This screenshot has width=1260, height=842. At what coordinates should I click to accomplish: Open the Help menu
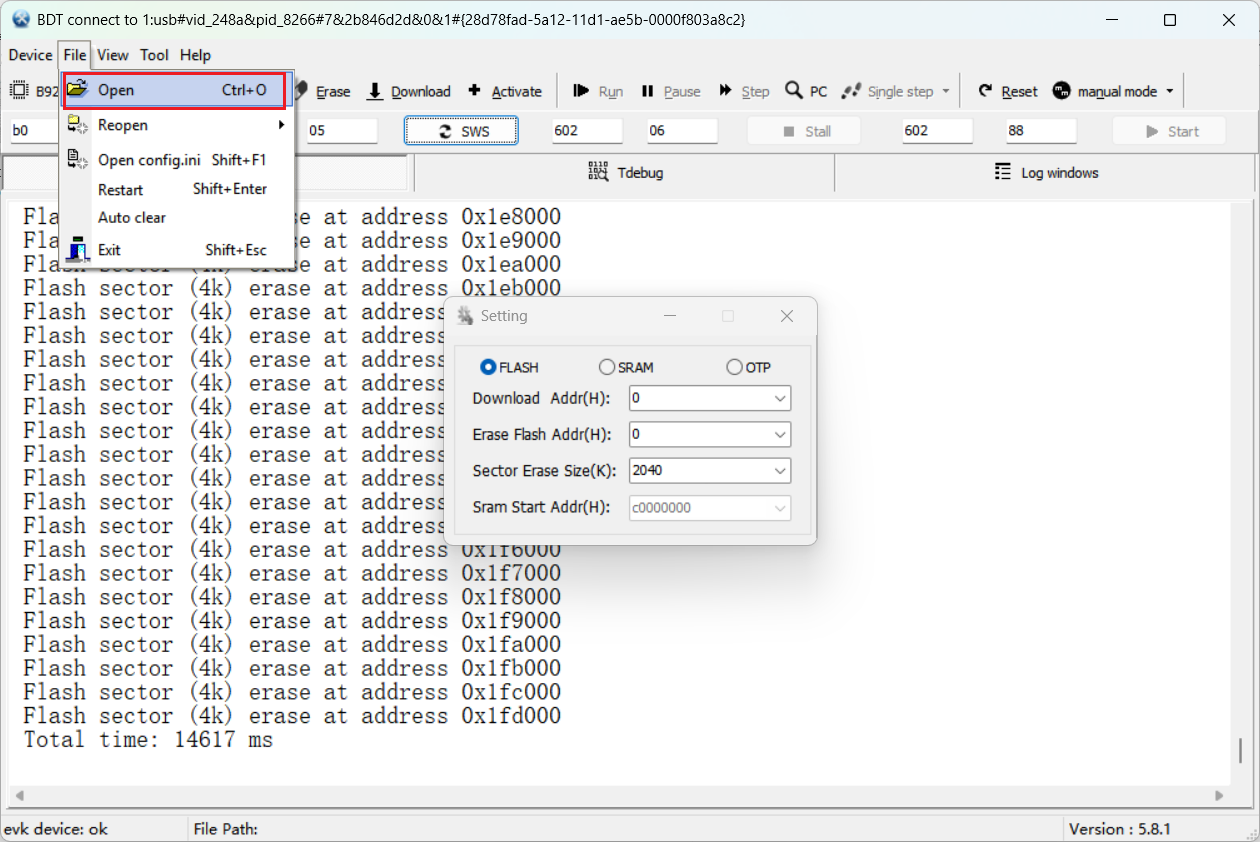click(195, 55)
